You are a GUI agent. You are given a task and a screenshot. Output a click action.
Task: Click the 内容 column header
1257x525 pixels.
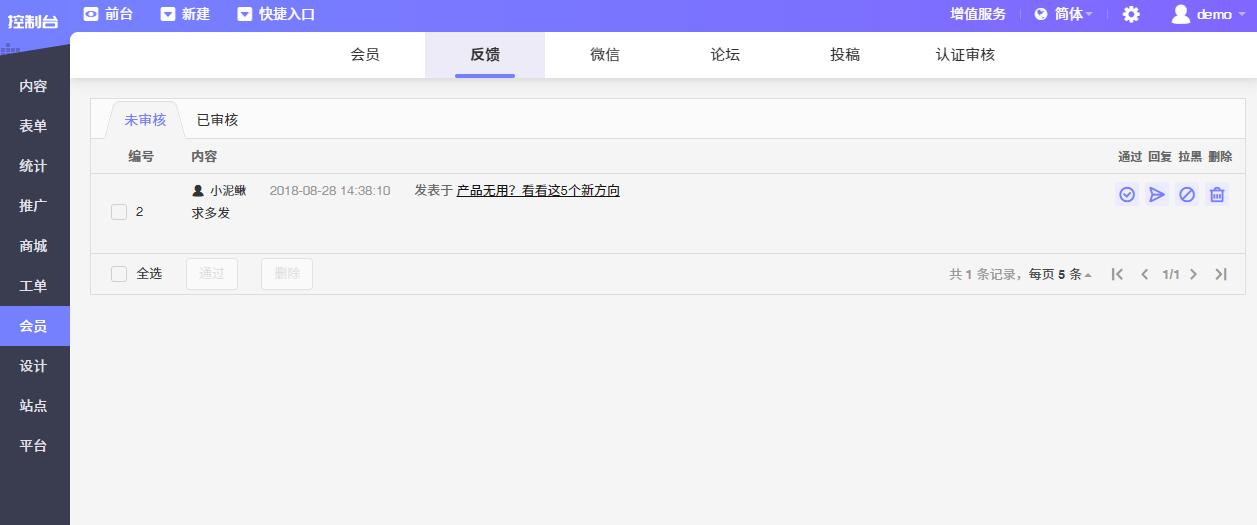coord(204,156)
